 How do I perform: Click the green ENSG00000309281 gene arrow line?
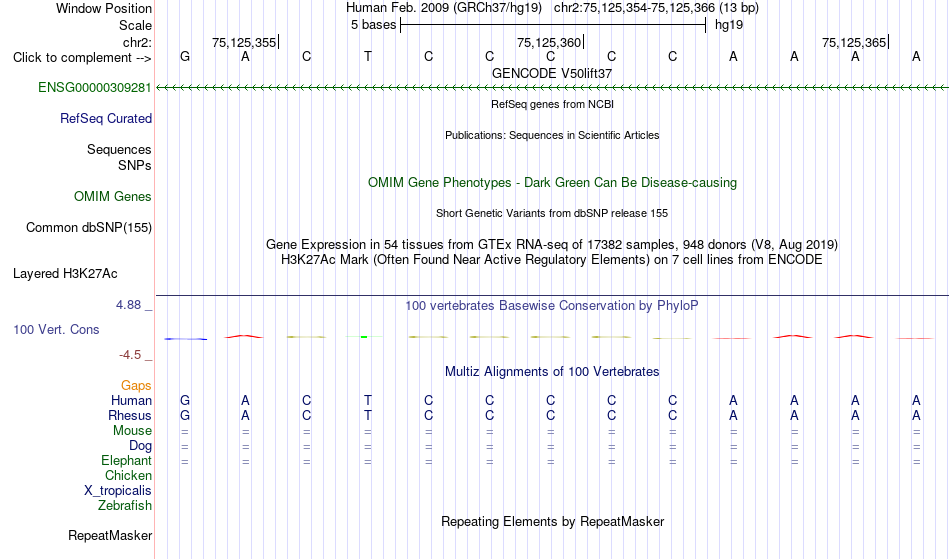tap(552, 88)
